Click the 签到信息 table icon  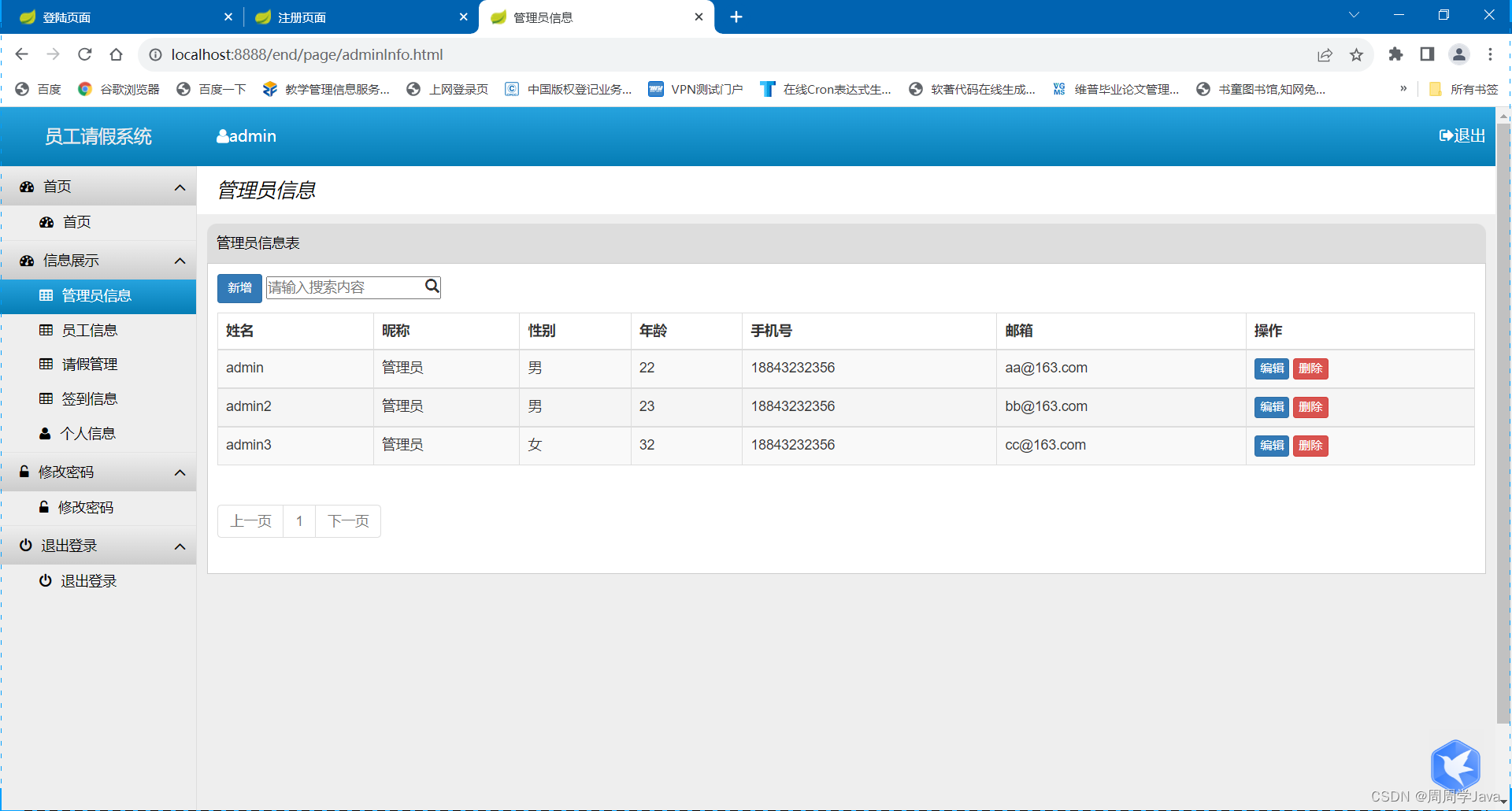(x=46, y=398)
